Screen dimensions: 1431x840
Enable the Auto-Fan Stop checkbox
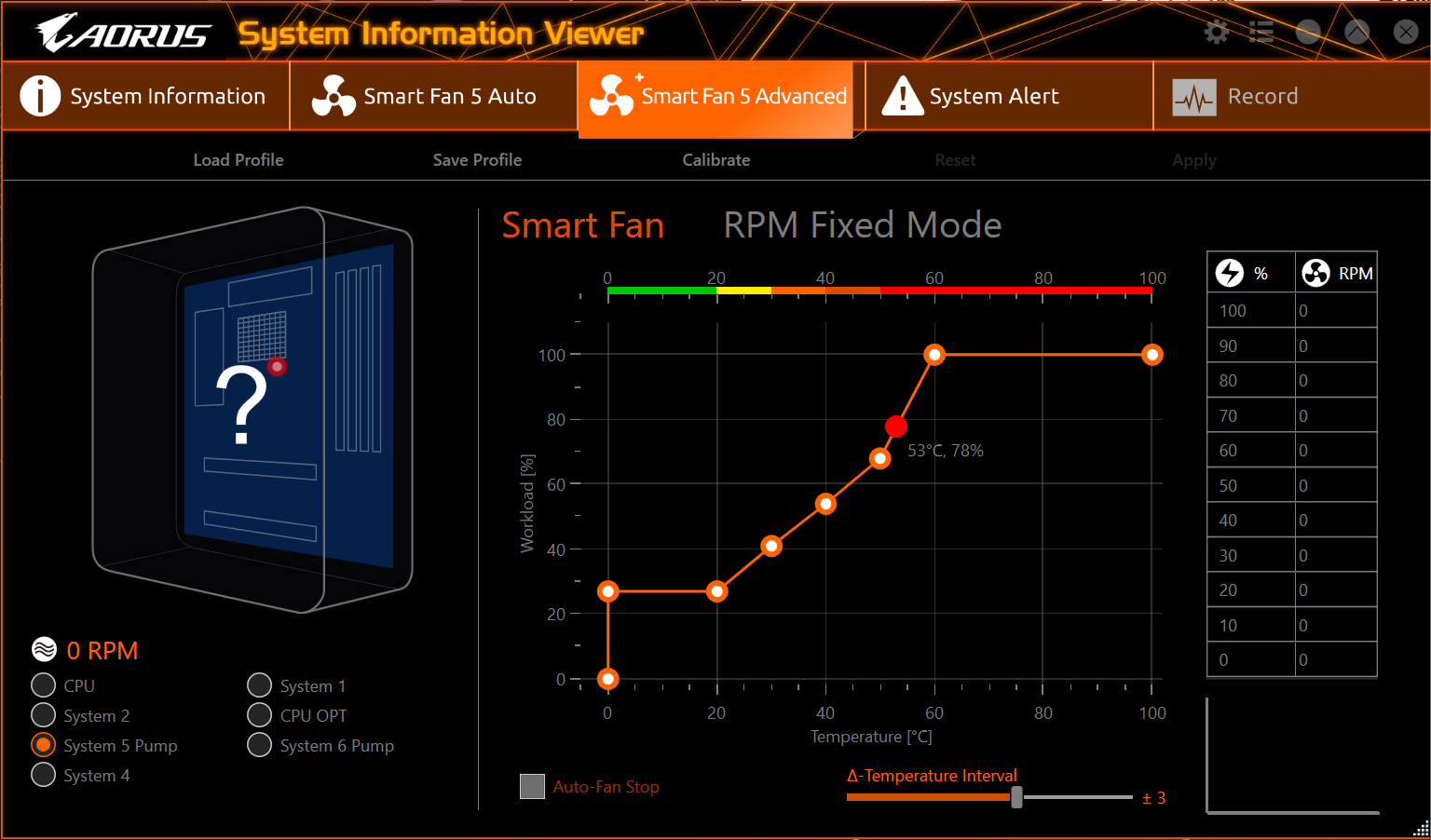[532, 786]
